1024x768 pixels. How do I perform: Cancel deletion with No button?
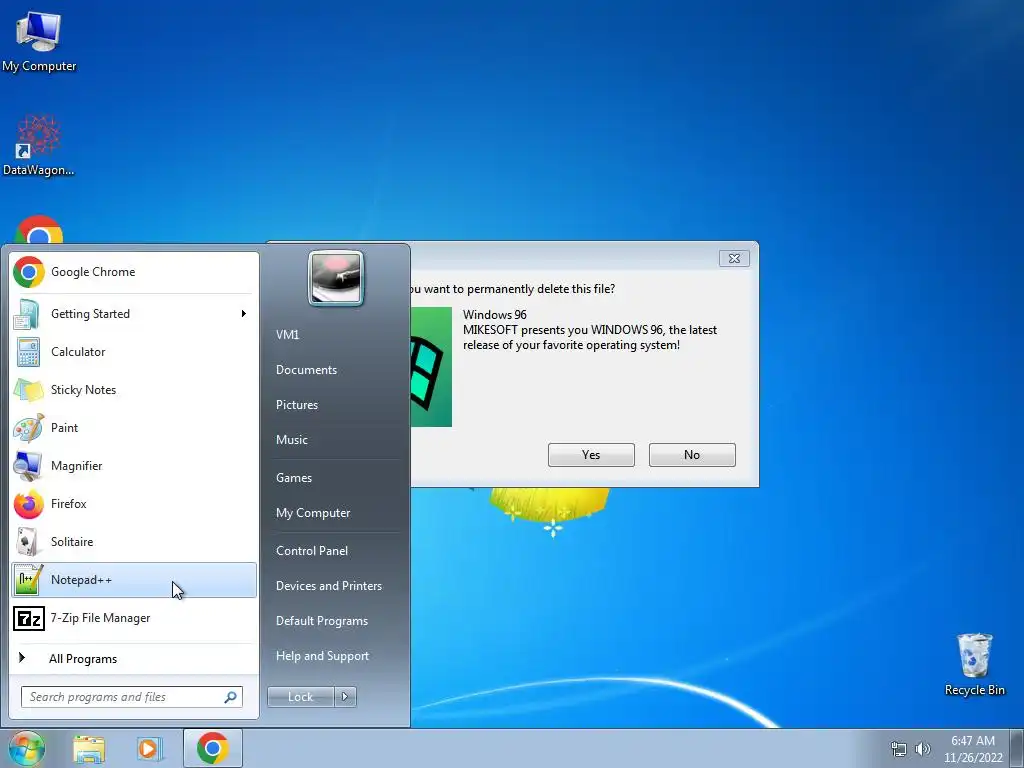tap(692, 455)
